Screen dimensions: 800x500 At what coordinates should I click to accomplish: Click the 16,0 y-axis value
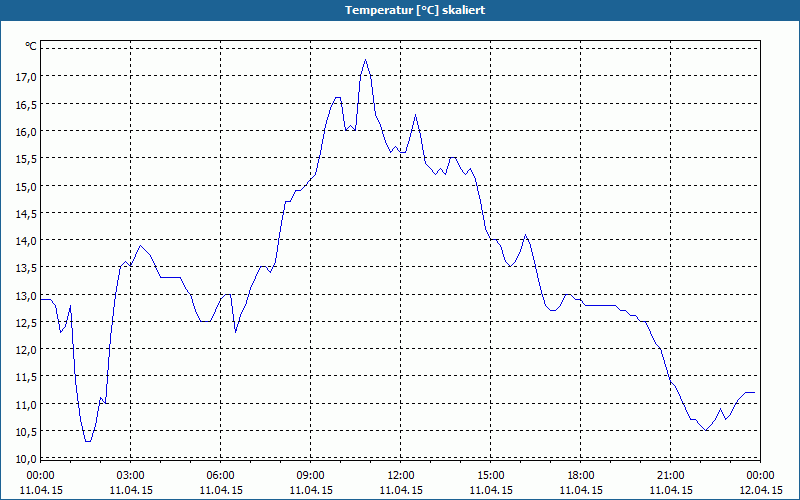click(x=27, y=132)
